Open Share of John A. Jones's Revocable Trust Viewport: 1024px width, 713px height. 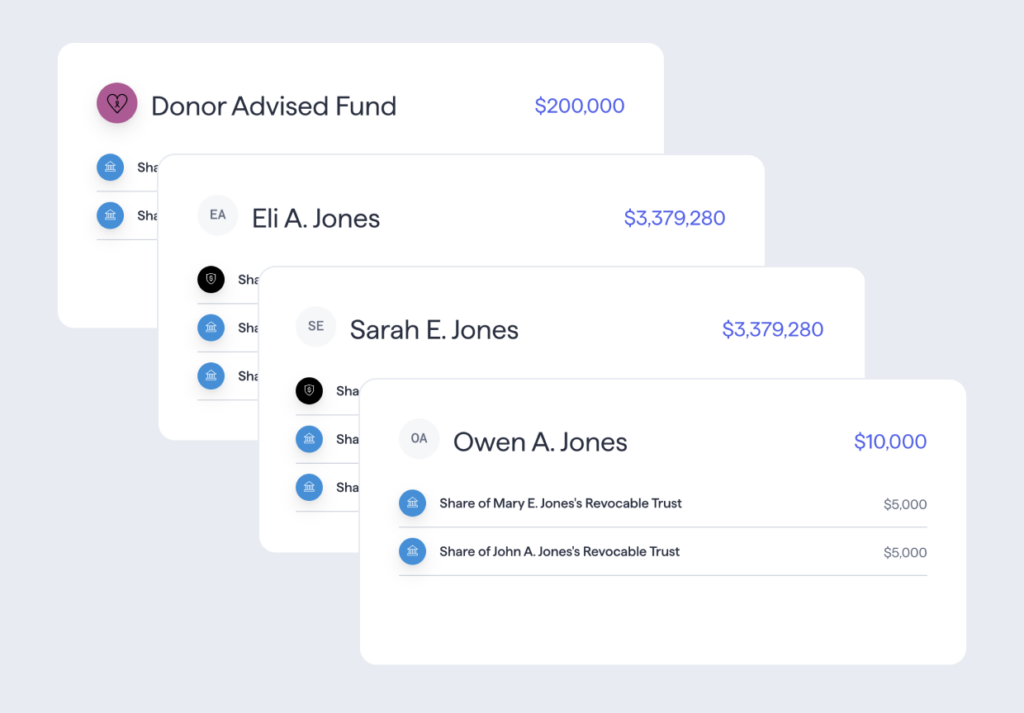click(663, 552)
